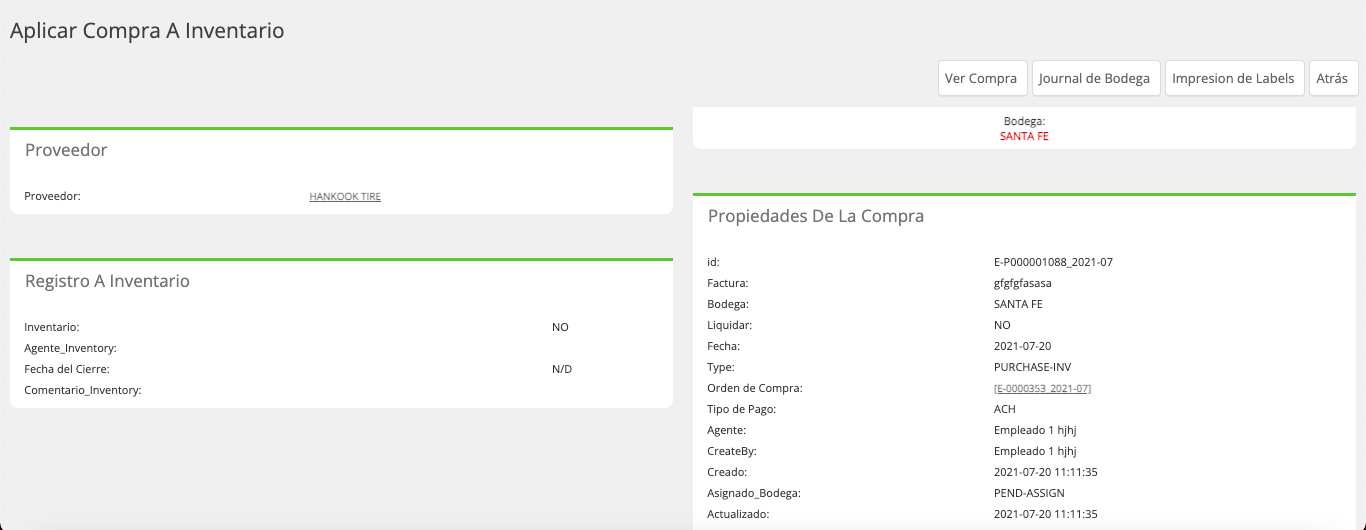Click the CreateBy value Empleado 1 hjhj
Image resolution: width=1366 pixels, height=530 pixels.
click(x=1035, y=451)
